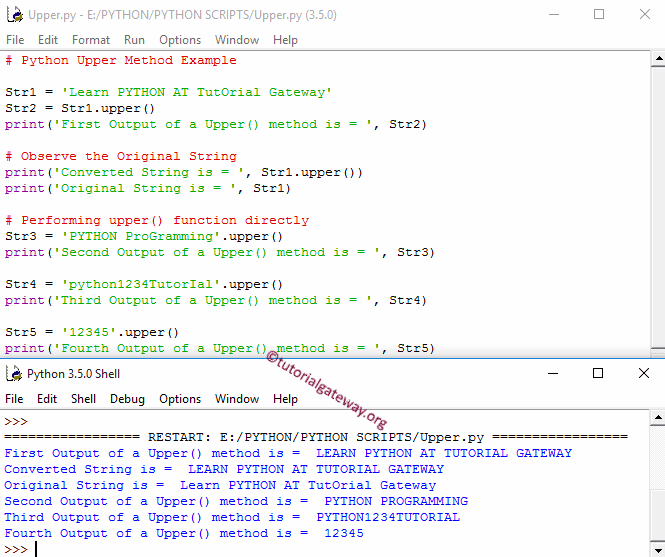Viewport: 665px width, 557px height.
Task: Click 'Original String' result line in Shell
Action: pyautogui.click(x=220, y=485)
